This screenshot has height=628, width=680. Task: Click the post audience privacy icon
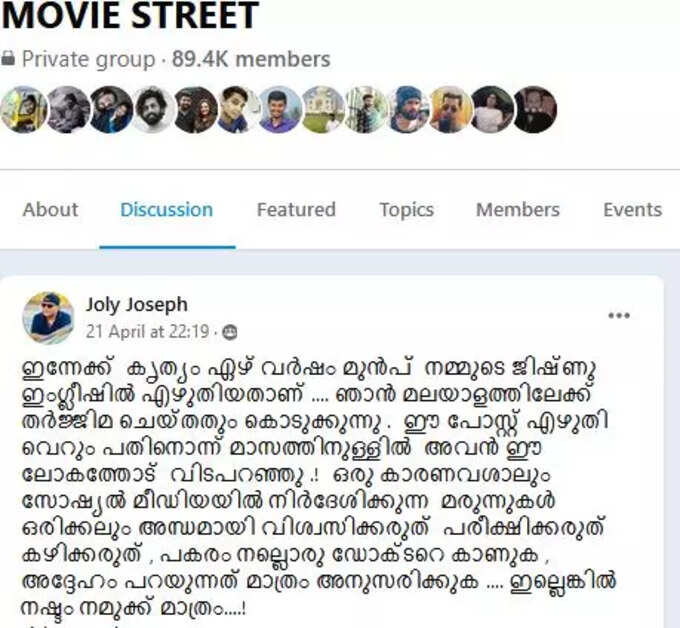coord(229,332)
